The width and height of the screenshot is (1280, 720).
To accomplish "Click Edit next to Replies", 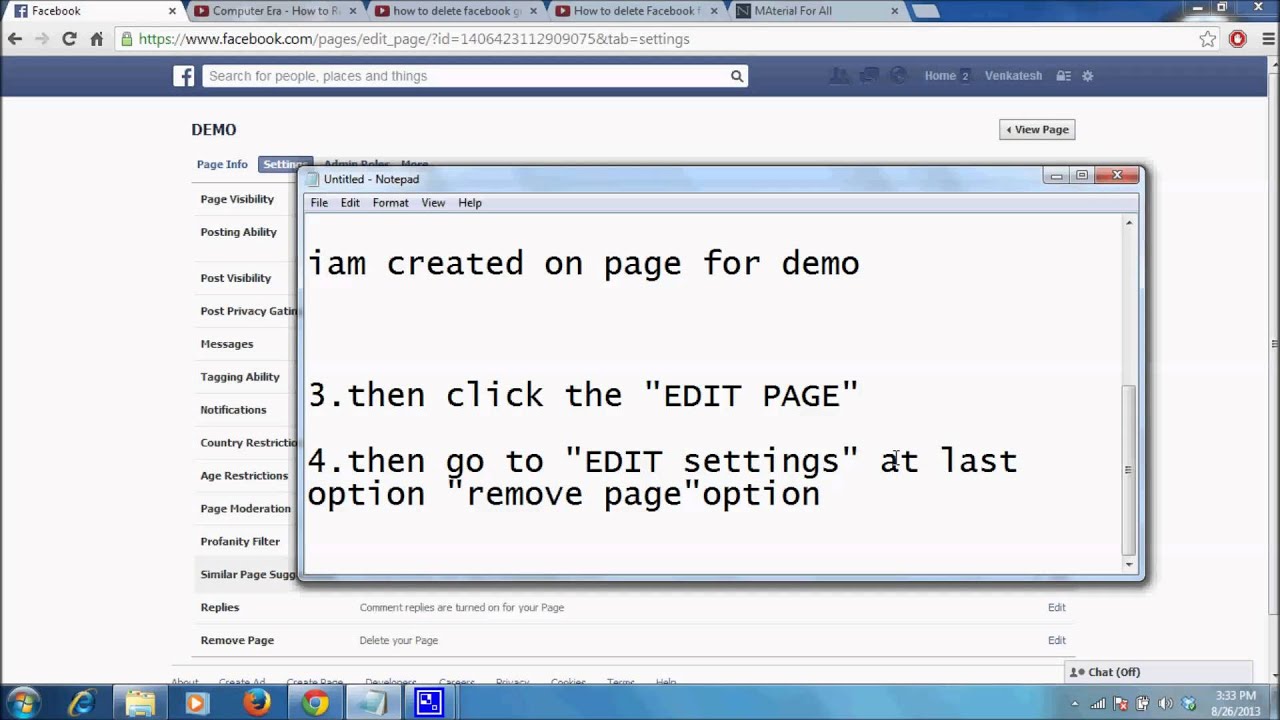I will pyautogui.click(x=1056, y=607).
